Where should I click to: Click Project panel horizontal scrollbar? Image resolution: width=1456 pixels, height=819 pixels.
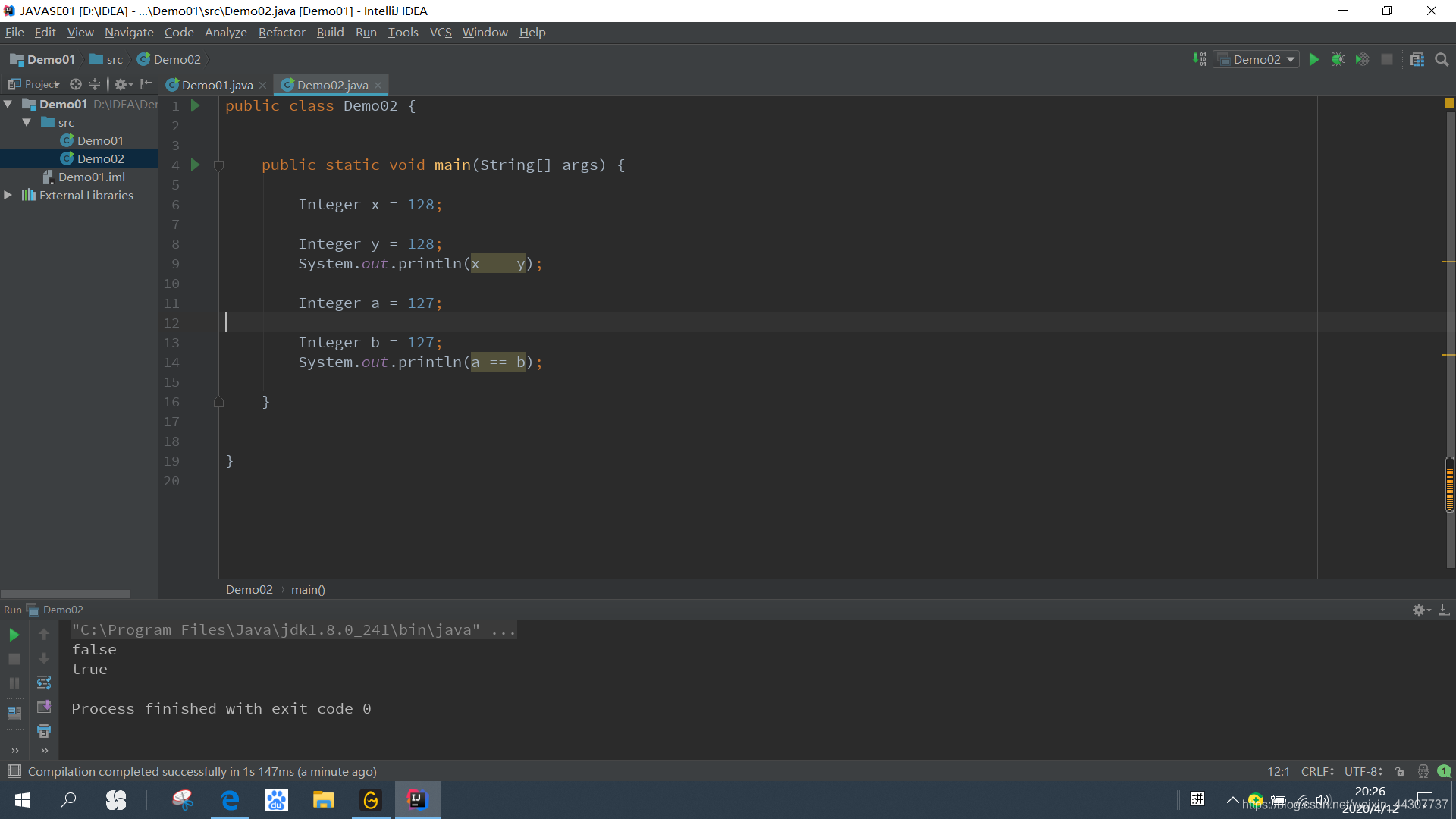pos(65,594)
